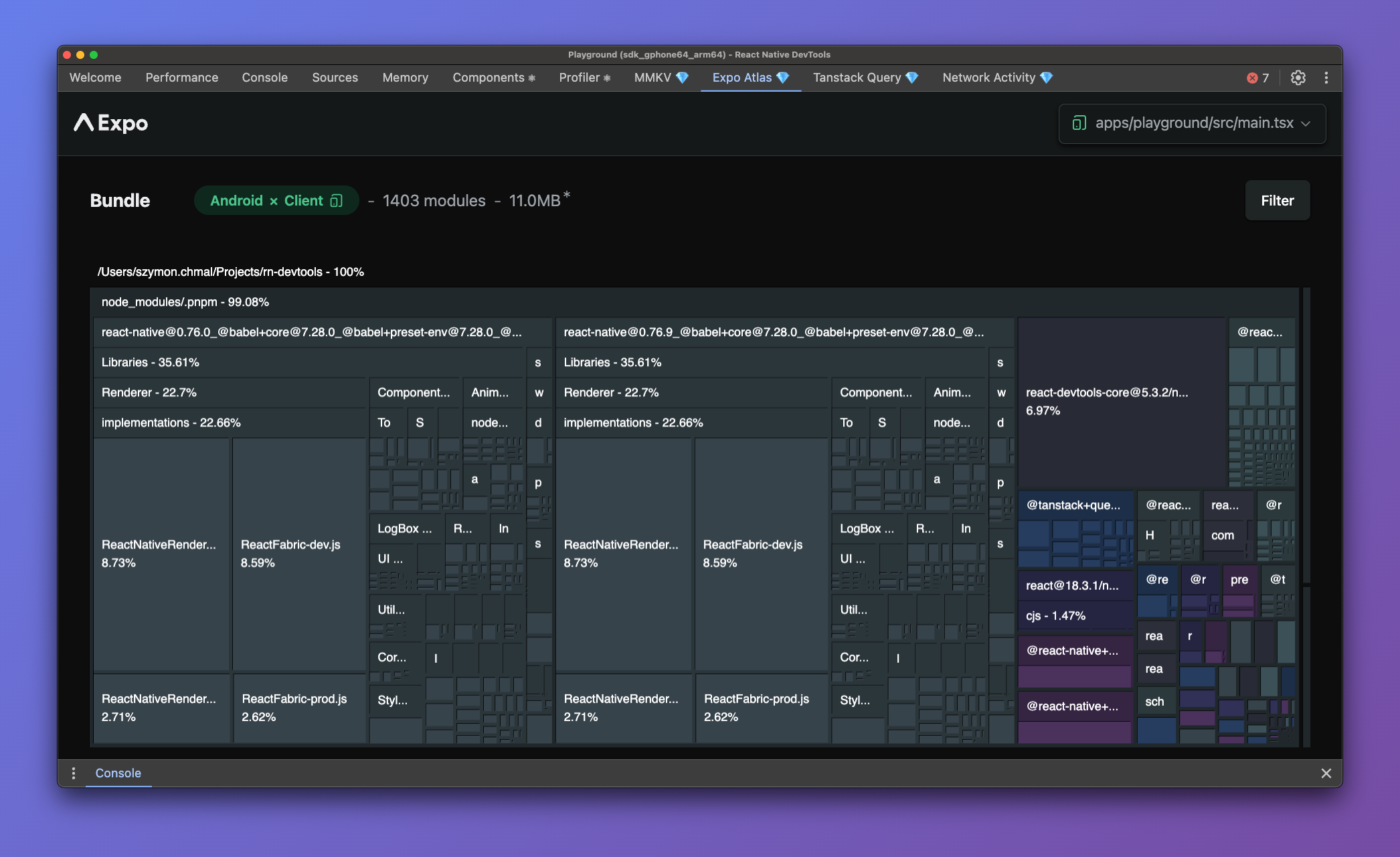Open the top Console tab
The width and height of the screenshot is (1400, 857).
(265, 78)
